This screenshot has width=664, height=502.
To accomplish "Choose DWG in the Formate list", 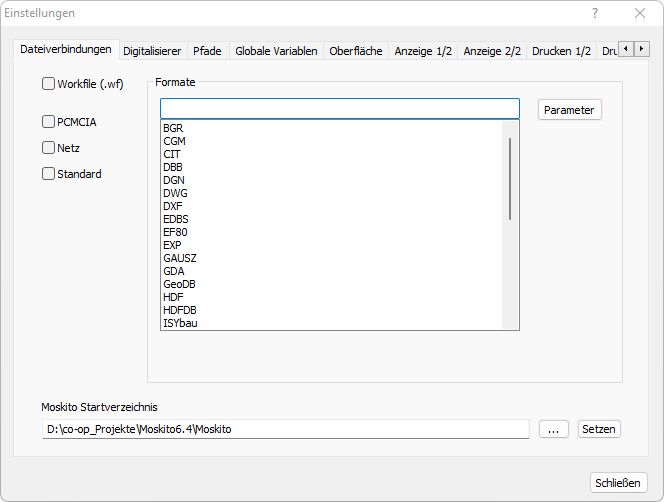I will click(175, 193).
